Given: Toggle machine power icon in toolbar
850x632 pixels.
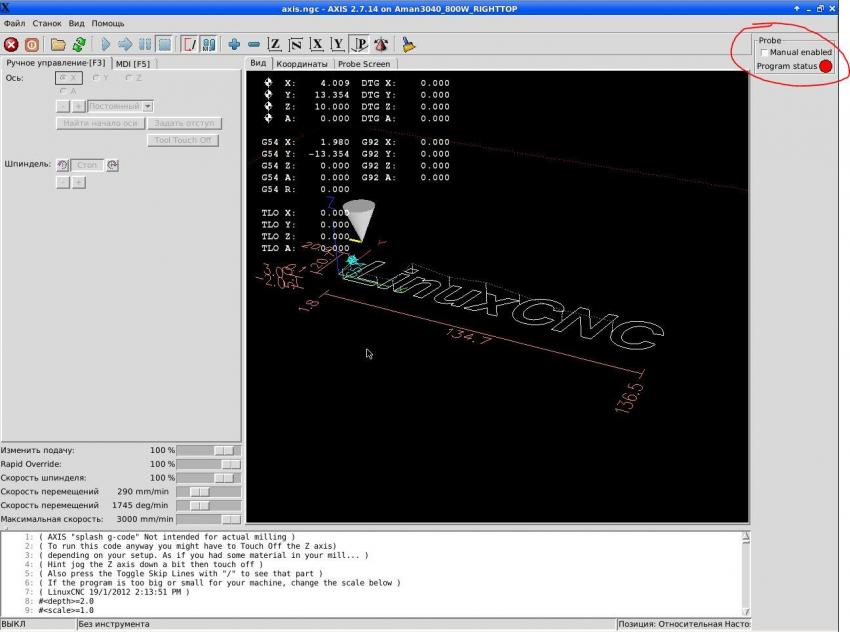Looking at the screenshot, I should click(x=31, y=45).
